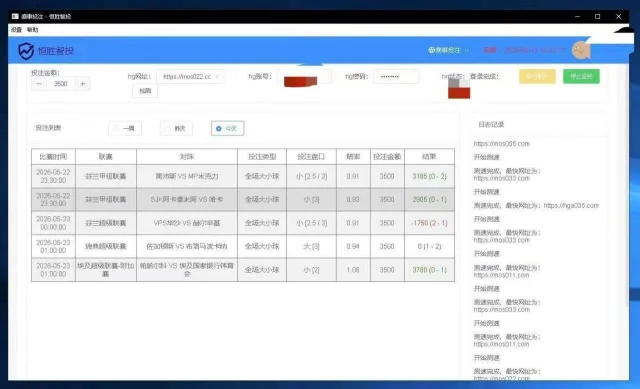This screenshot has width=640, height=389.
Task: Click the 赔率 column header
Action: coord(353,157)
